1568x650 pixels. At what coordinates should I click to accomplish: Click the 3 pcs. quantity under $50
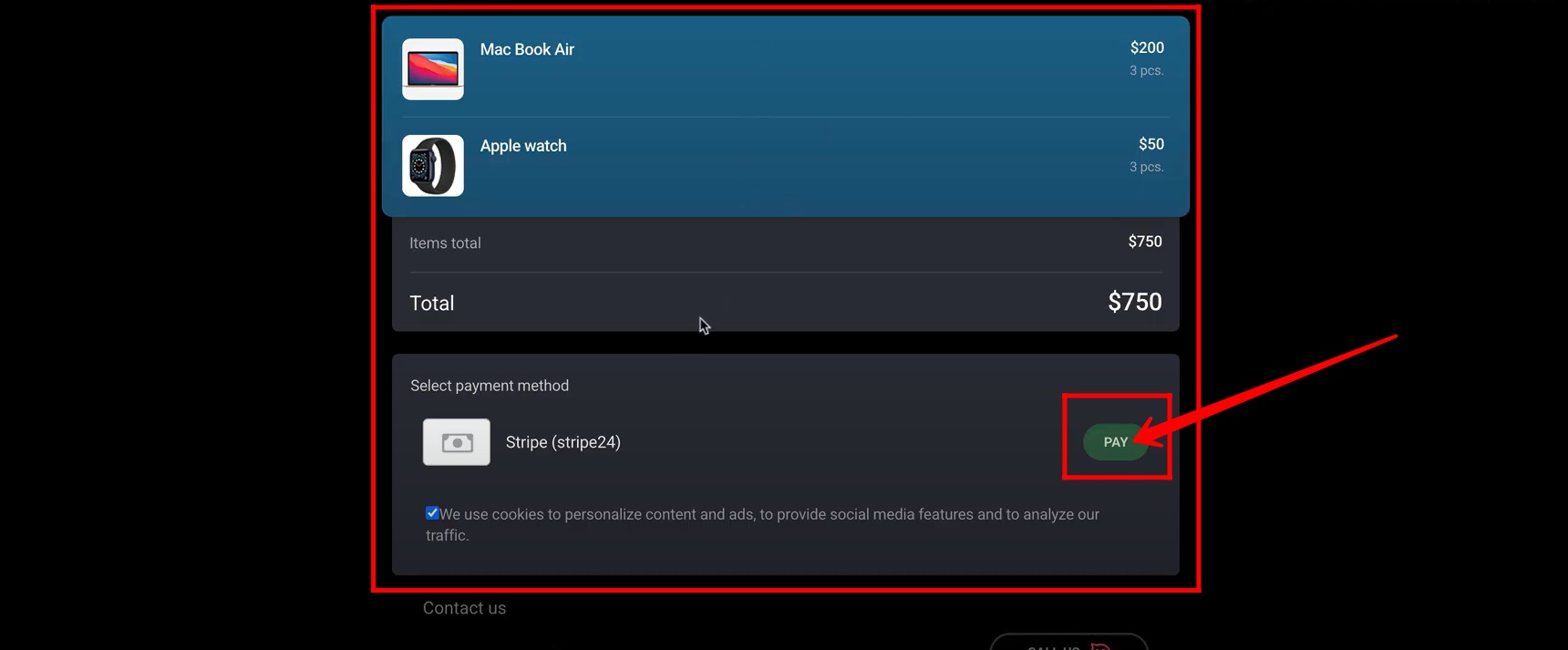point(1146,168)
